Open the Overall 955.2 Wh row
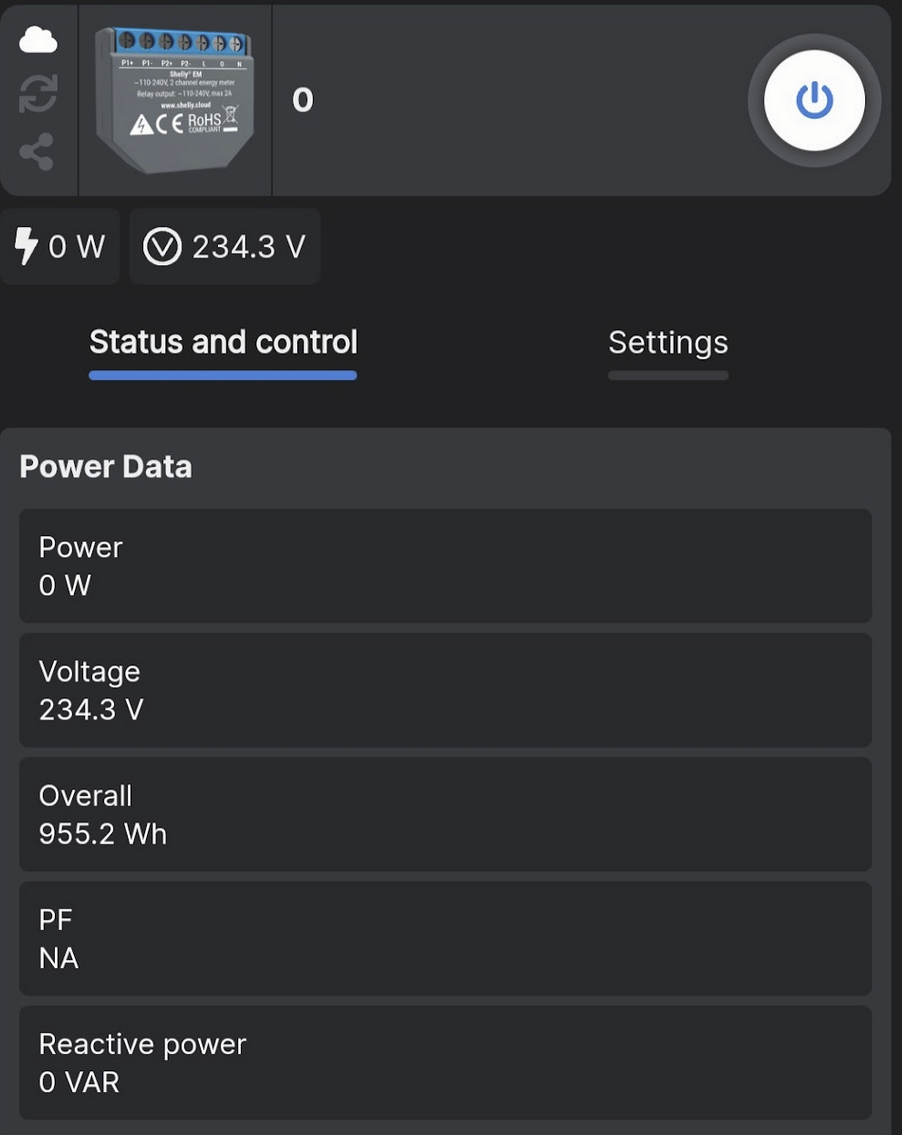The height and width of the screenshot is (1135, 902). point(445,815)
